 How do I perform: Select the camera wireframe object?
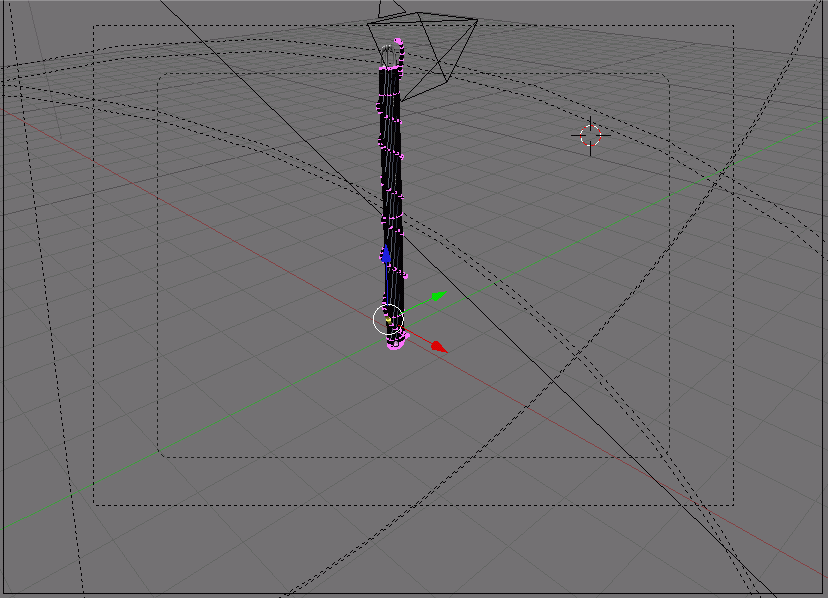422,53
